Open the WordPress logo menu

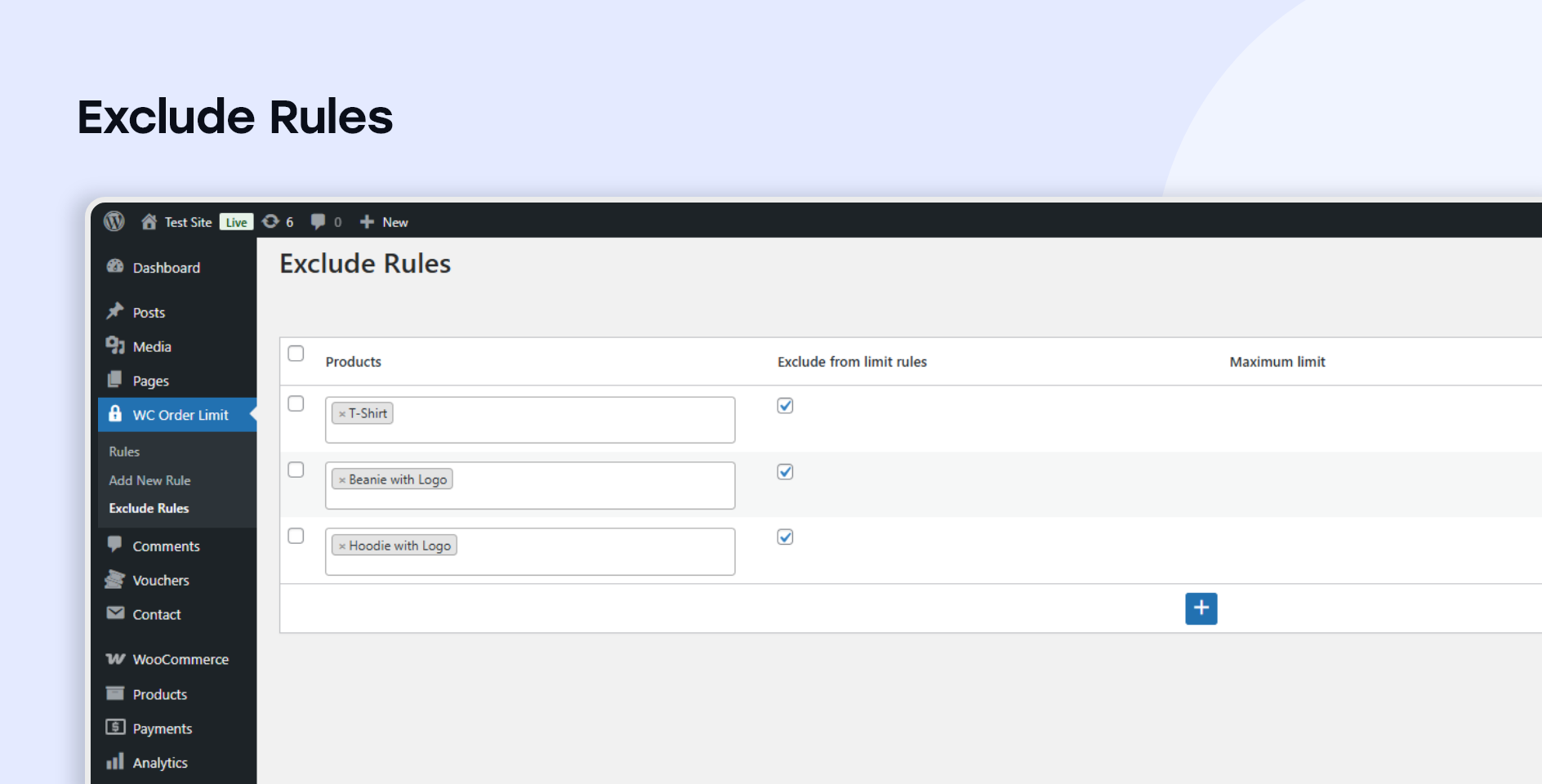114,221
